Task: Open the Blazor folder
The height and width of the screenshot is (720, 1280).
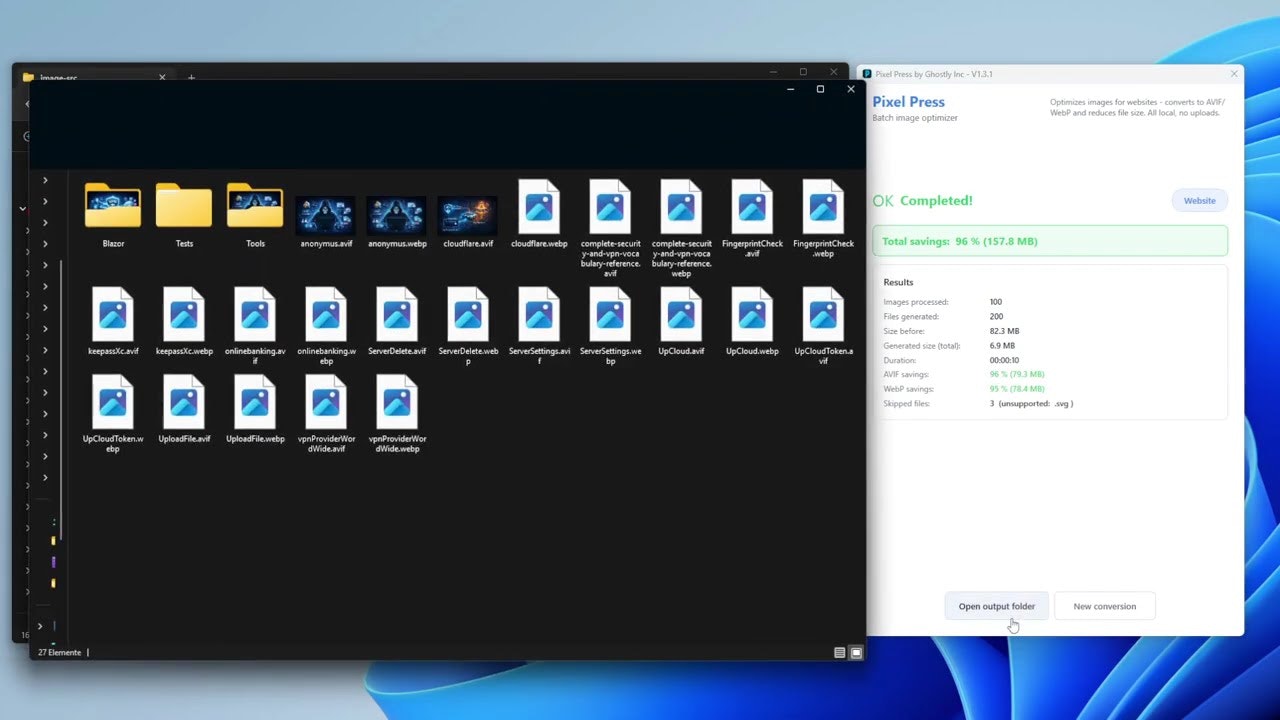Action: (x=113, y=207)
